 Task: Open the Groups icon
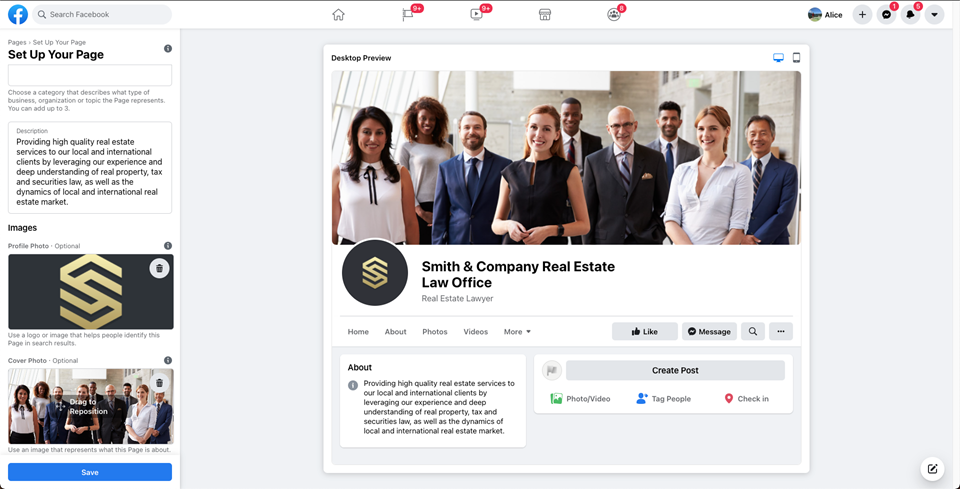pos(614,15)
